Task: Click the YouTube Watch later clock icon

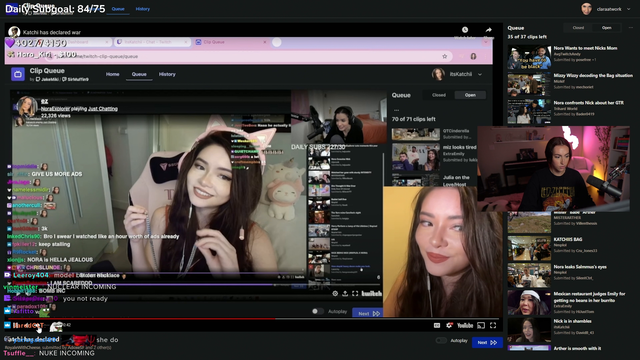Action: pos(465,30)
